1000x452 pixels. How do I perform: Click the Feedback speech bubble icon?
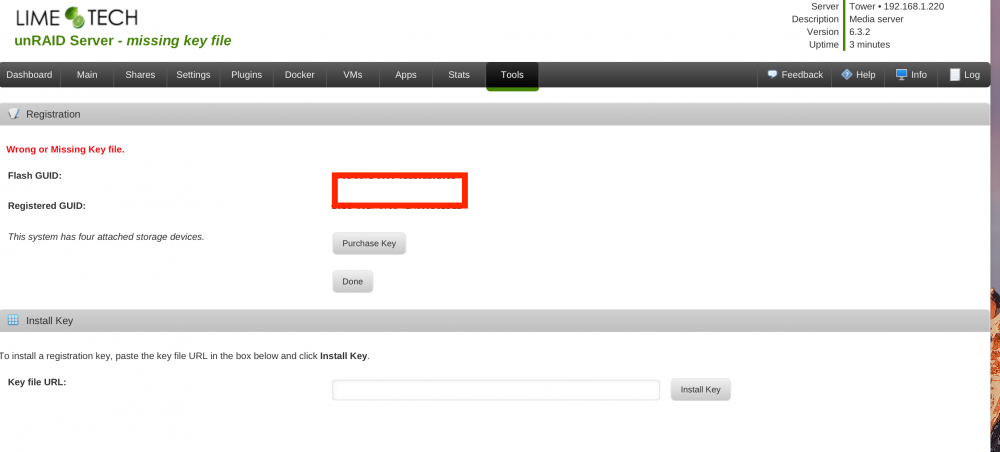tap(772, 74)
